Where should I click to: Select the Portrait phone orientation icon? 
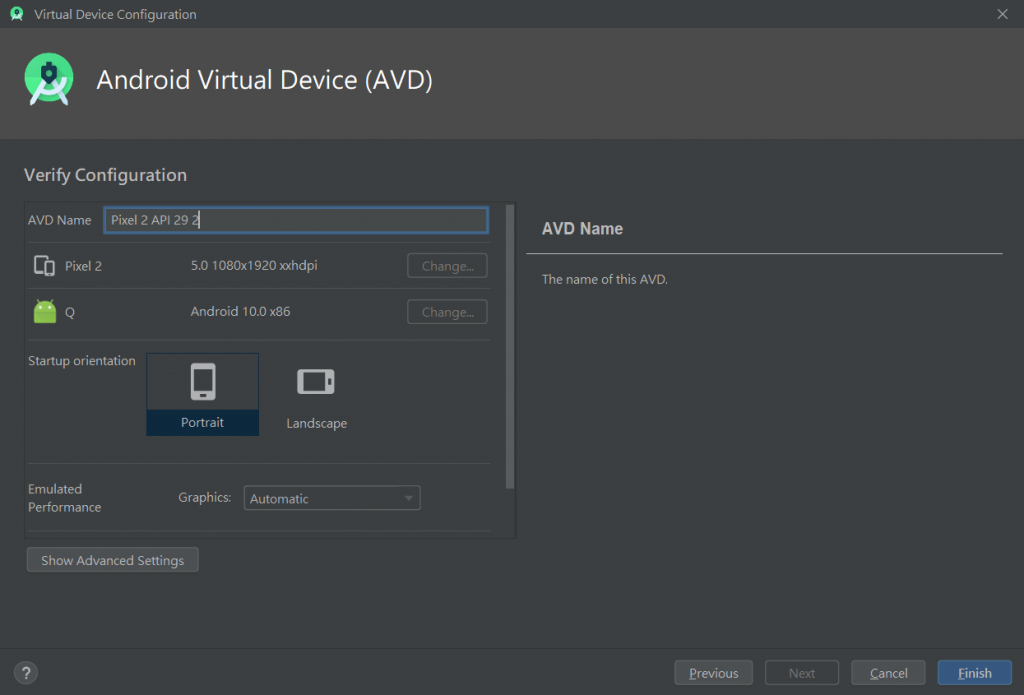(x=203, y=381)
